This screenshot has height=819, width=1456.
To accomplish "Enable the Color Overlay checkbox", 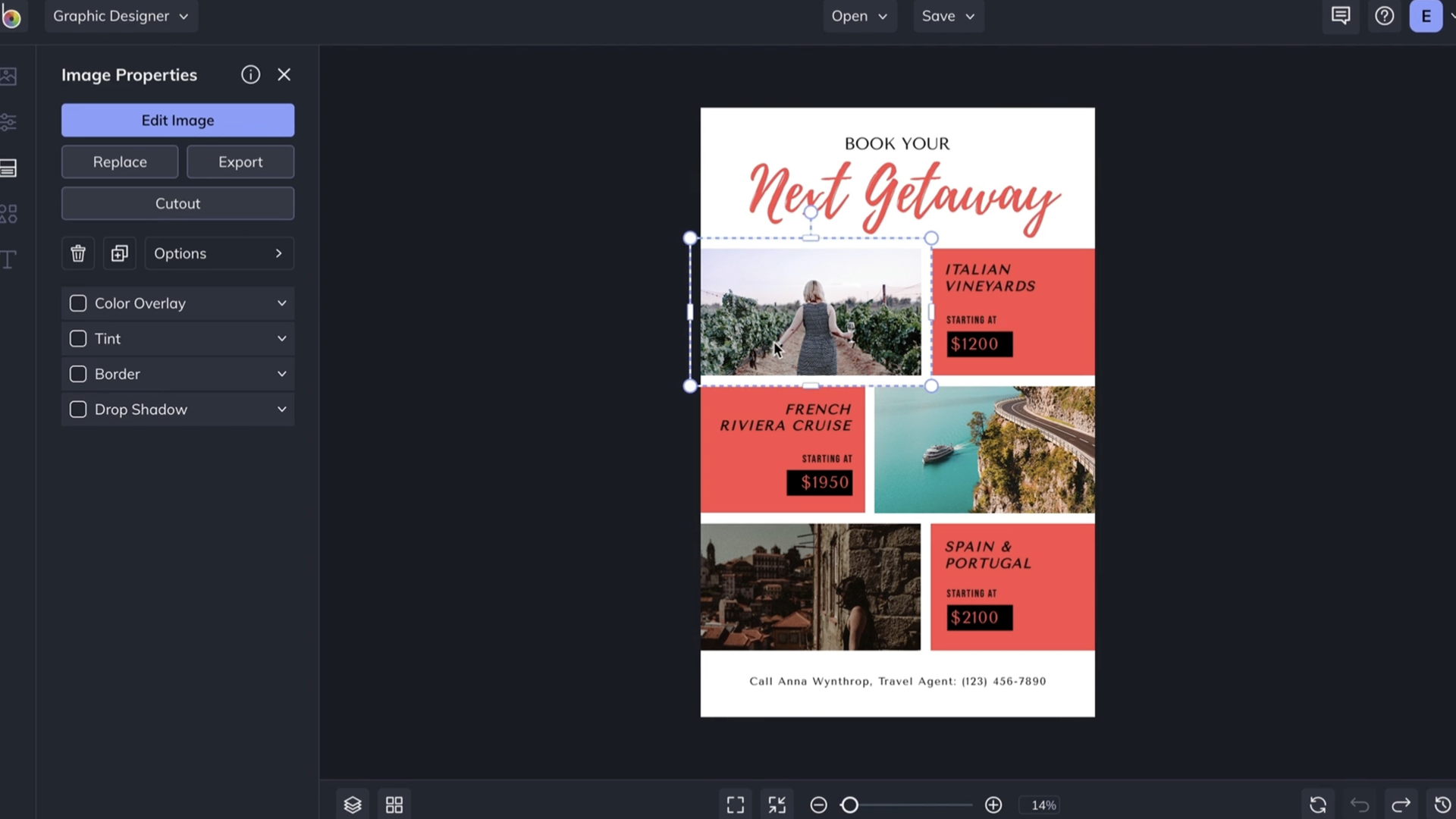I will pyautogui.click(x=78, y=303).
